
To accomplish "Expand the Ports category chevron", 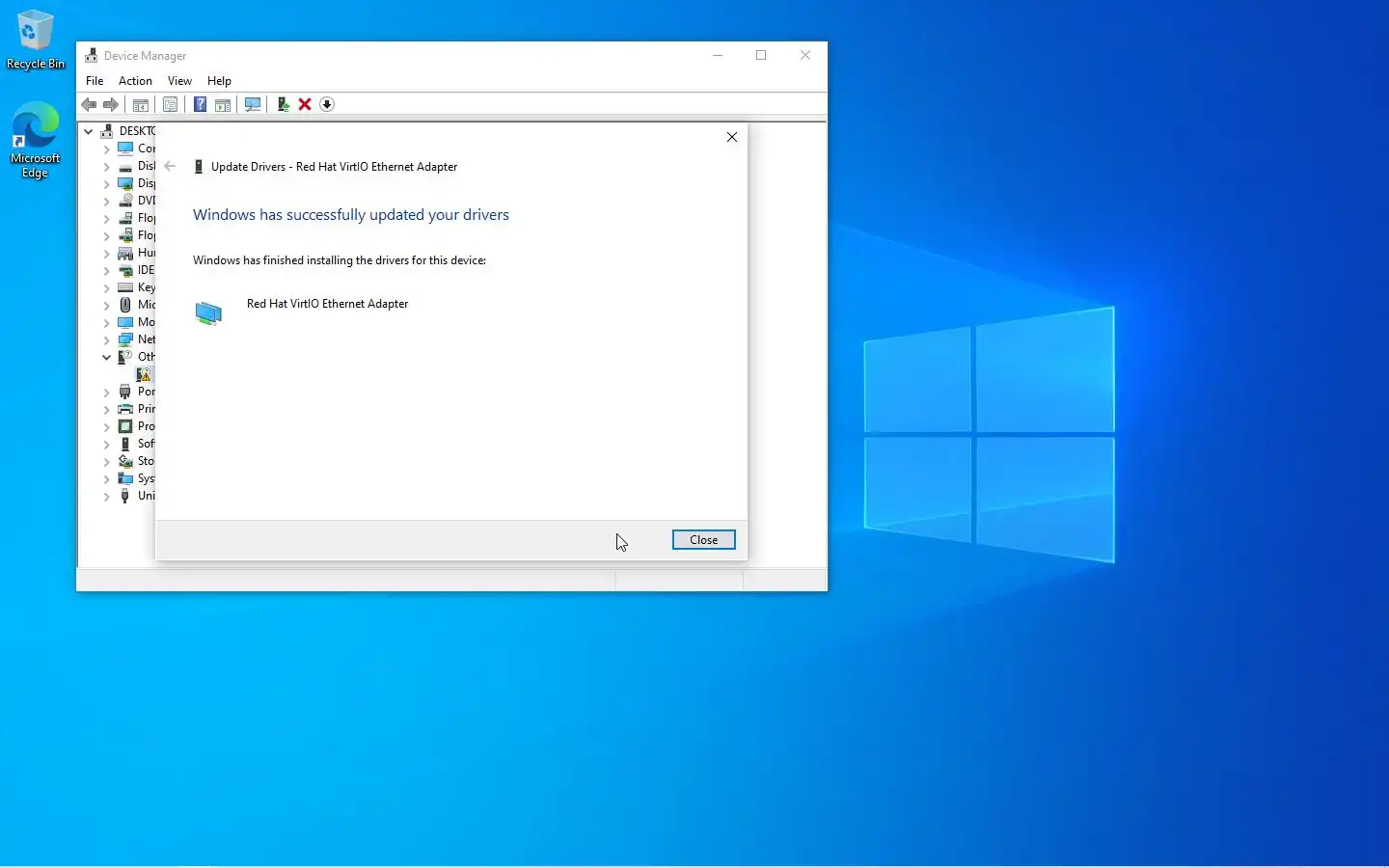I will (x=107, y=393).
